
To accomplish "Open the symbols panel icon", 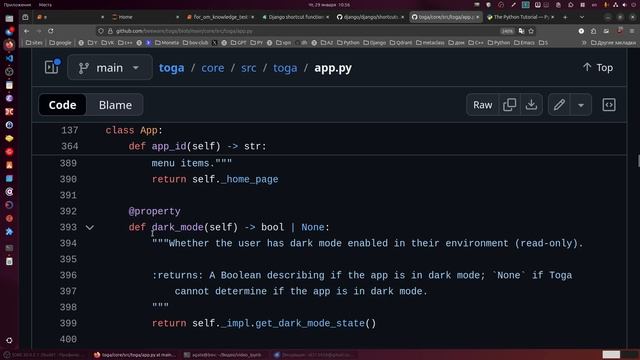I will click(609, 105).
